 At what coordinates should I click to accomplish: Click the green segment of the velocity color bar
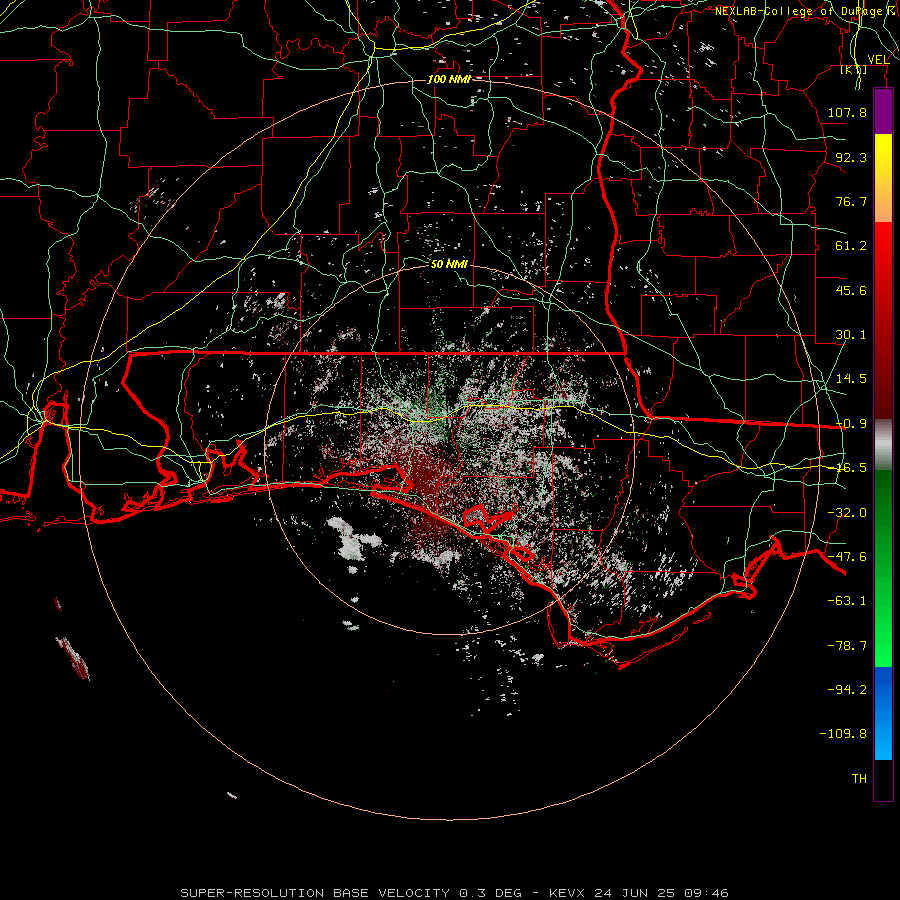click(x=883, y=568)
